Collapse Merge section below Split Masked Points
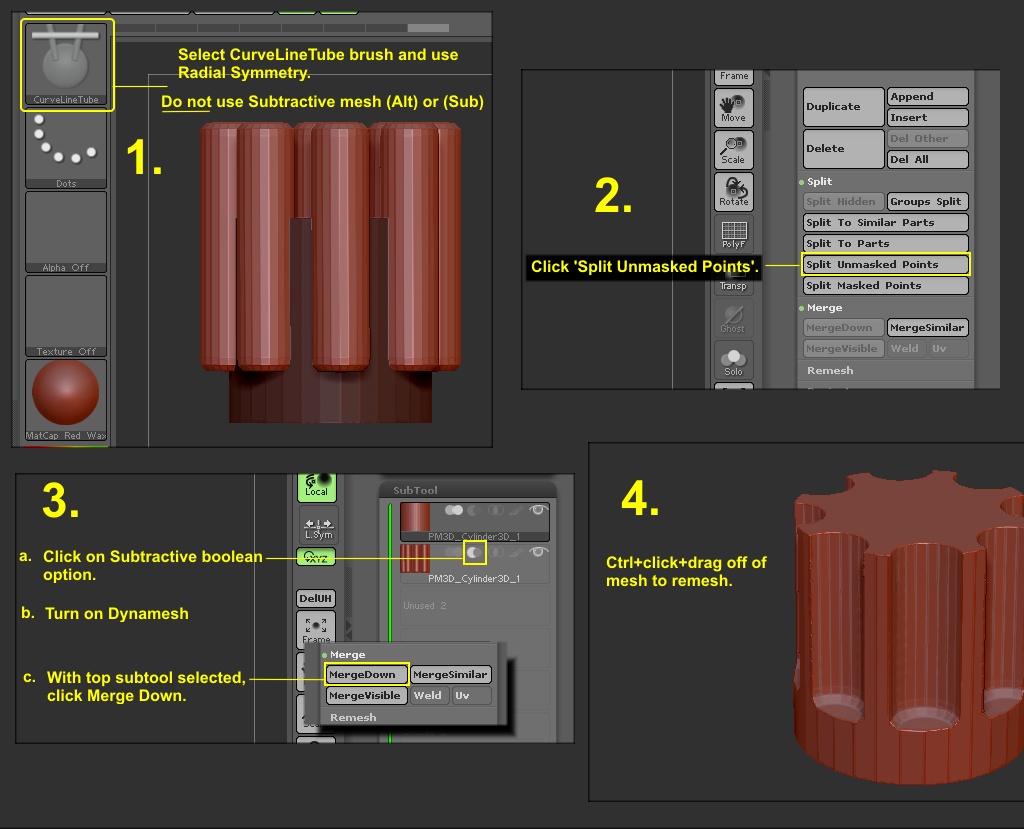The image size is (1024, 829). (824, 308)
